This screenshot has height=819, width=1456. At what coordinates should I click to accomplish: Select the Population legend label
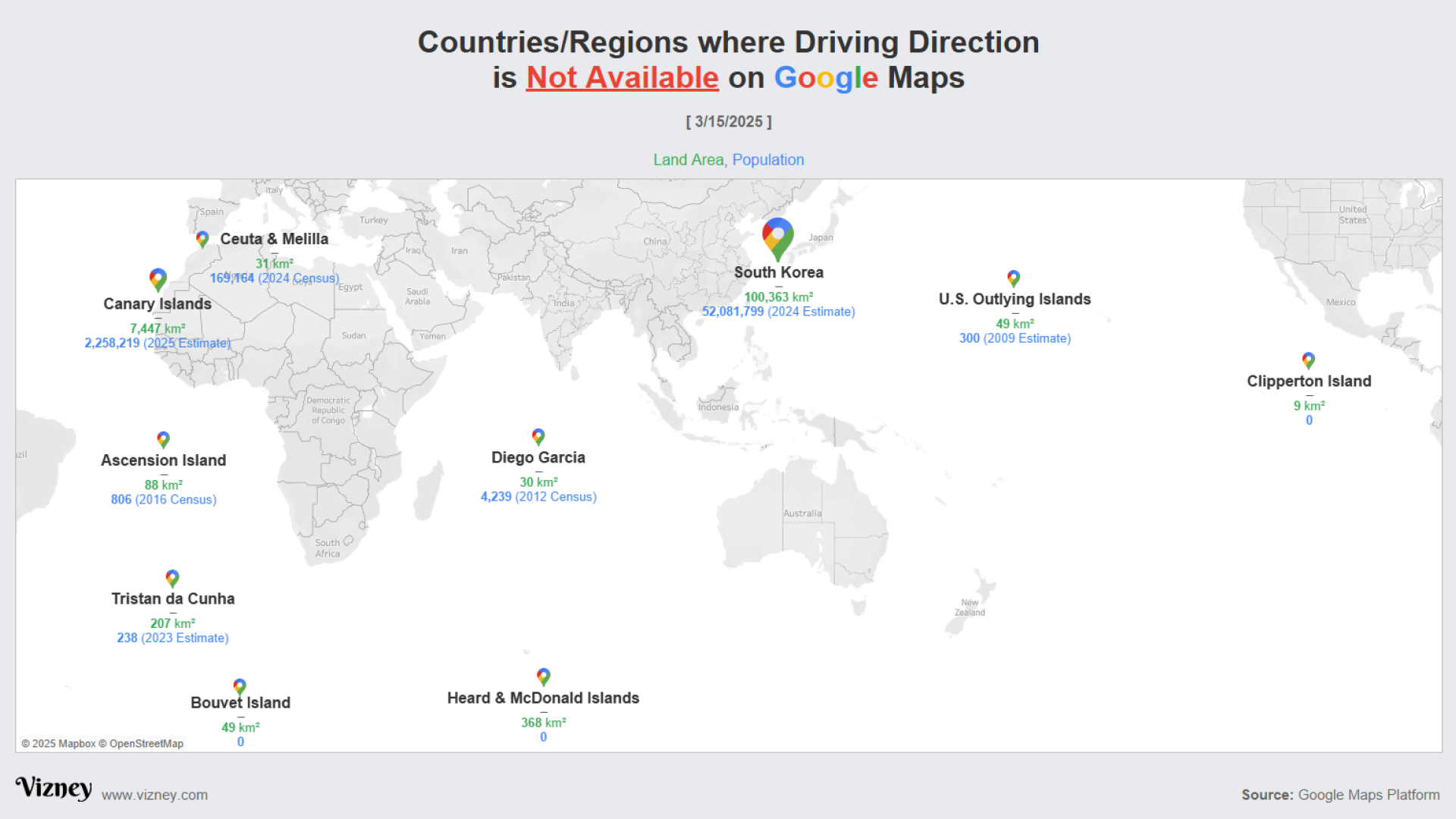pyautogui.click(x=768, y=159)
